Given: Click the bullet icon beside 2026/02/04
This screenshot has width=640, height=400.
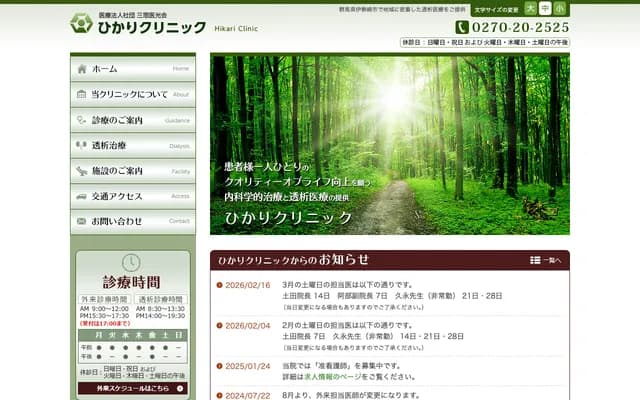Looking at the screenshot, I should coord(220,325).
